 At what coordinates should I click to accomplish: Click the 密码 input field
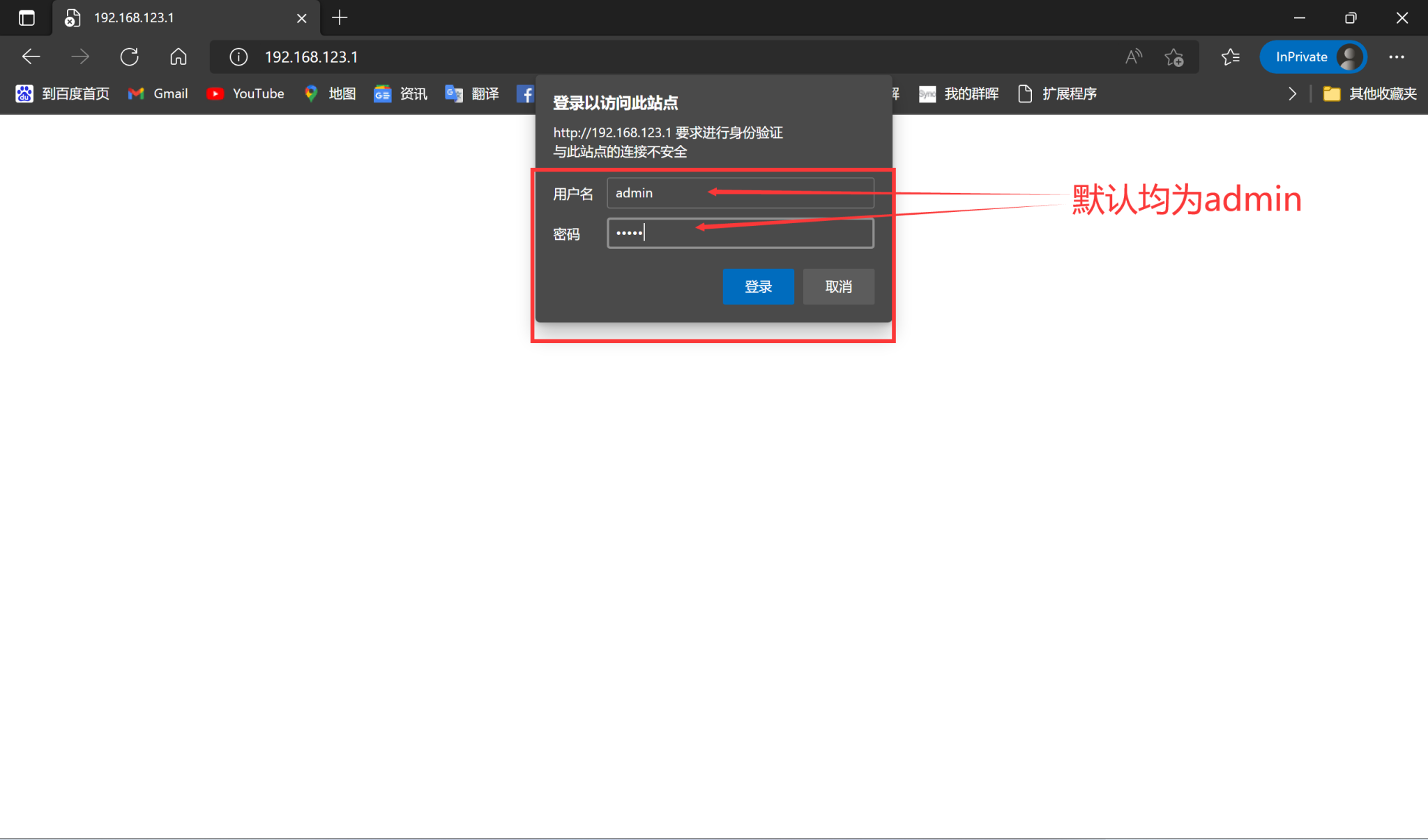[740, 234]
